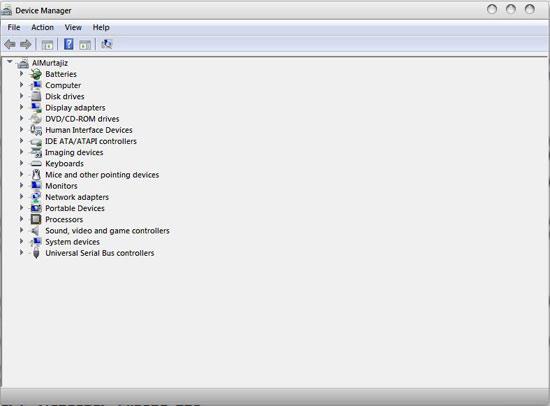Click the Network adapters icon
550x406 pixels.
pyautogui.click(x=36, y=197)
